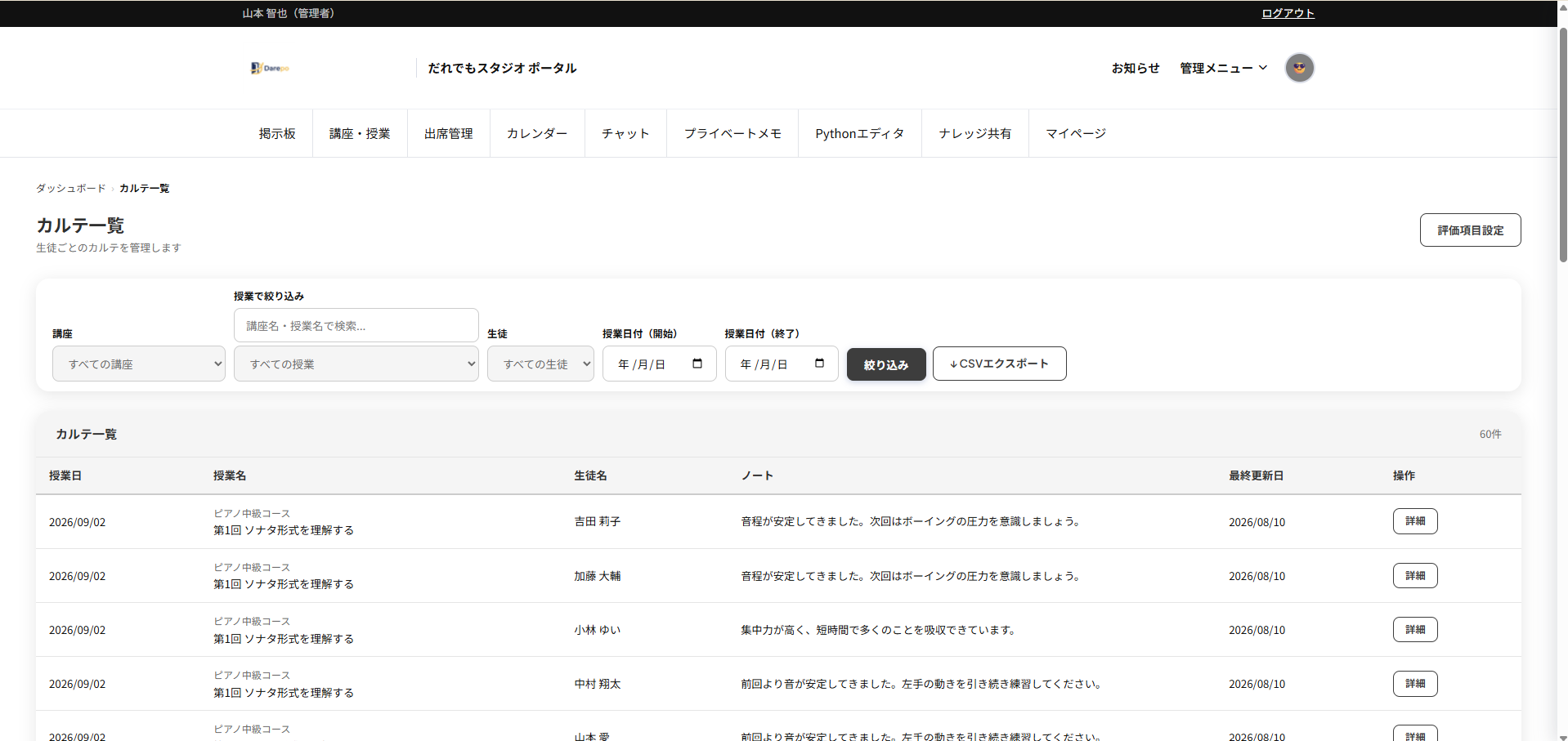Open the 生徒 select showing すべての生徒
1568x741 pixels.
pos(540,364)
